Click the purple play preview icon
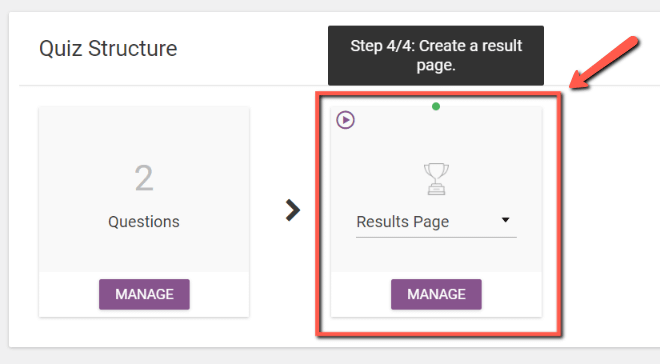660x364 pixels. (x=345, y=120)
